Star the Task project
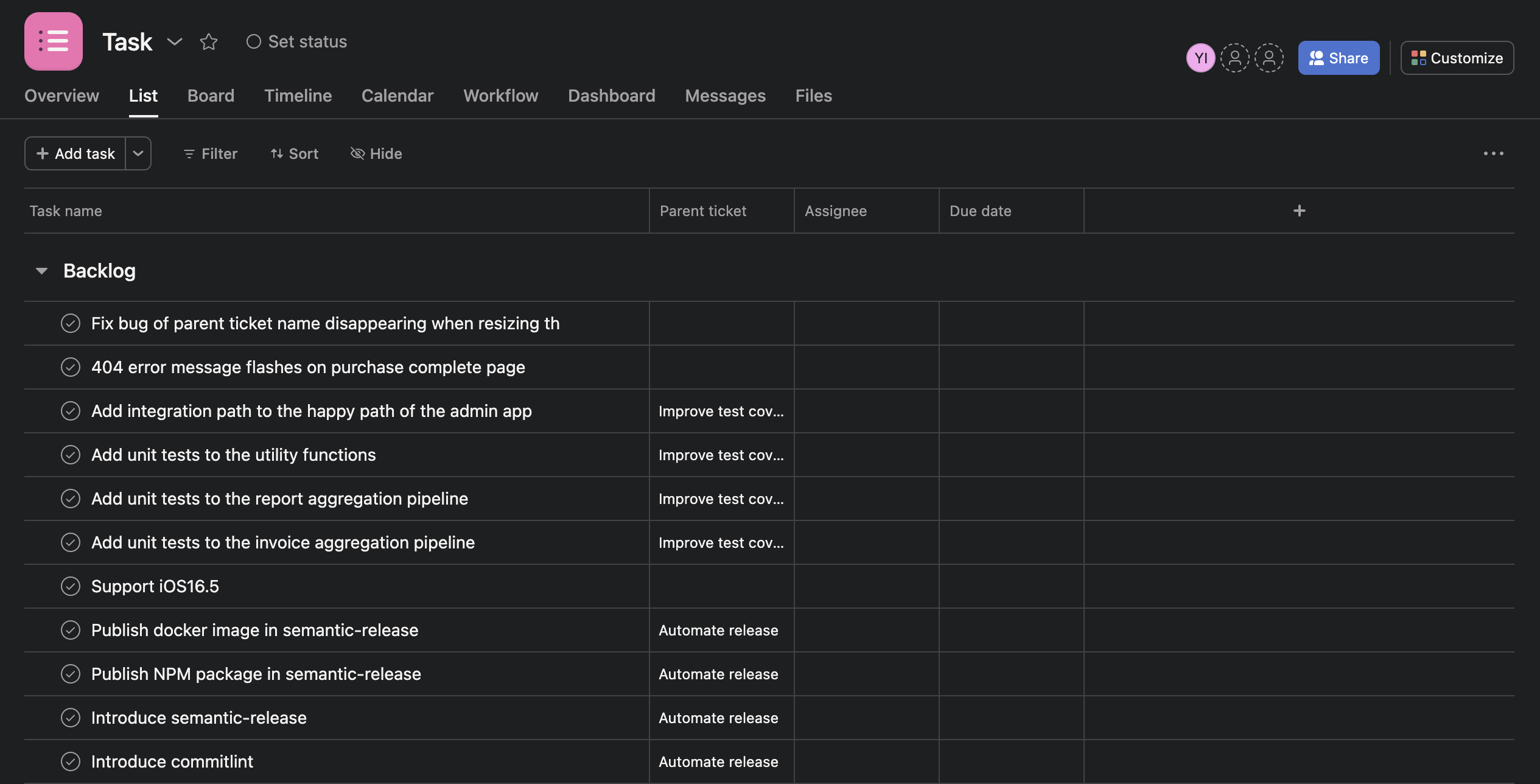 pyautogui.click(x=209, y=41)
